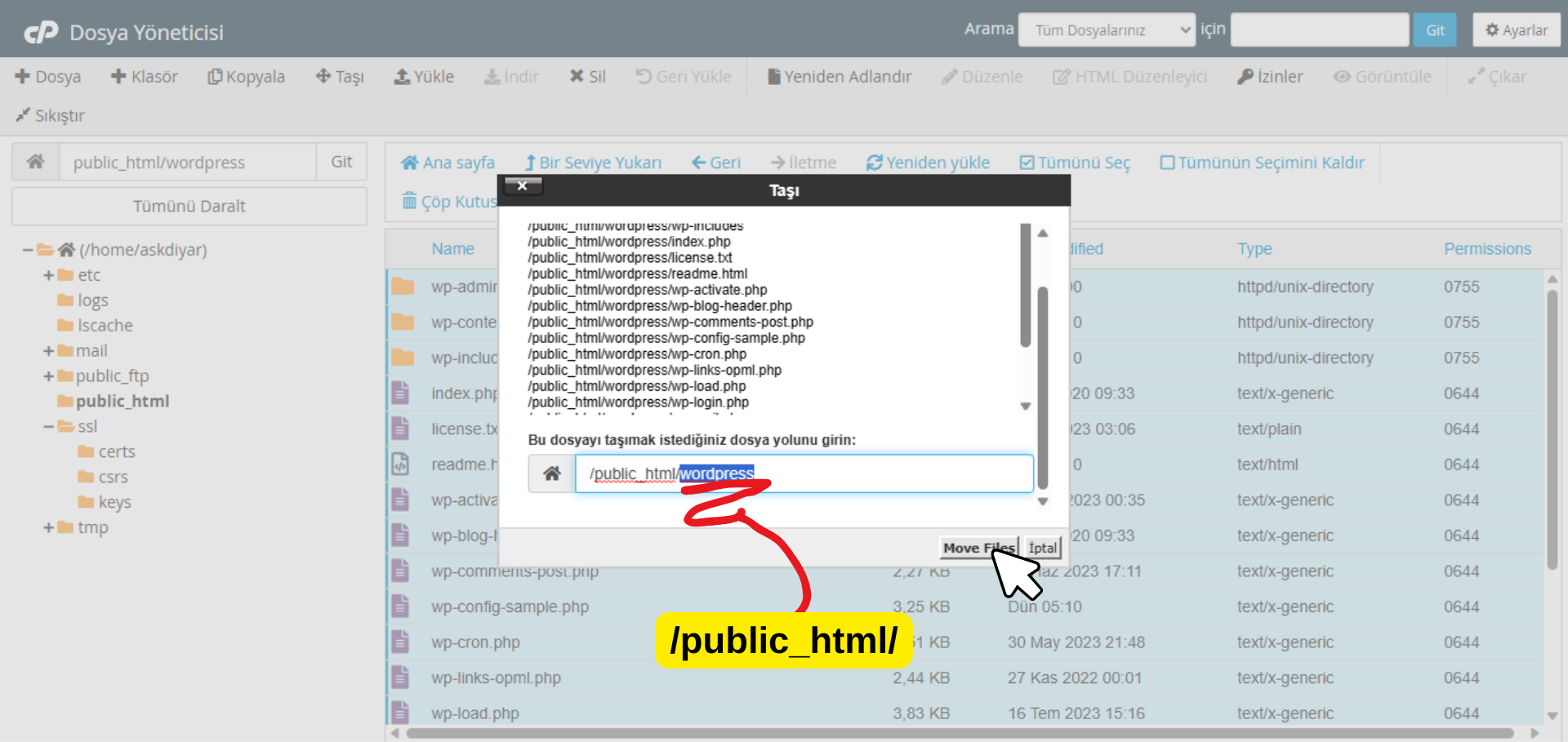This screenshot has width=1568, height=742.
Task: Close the Taşı dialog
Action: click(523, 186)
